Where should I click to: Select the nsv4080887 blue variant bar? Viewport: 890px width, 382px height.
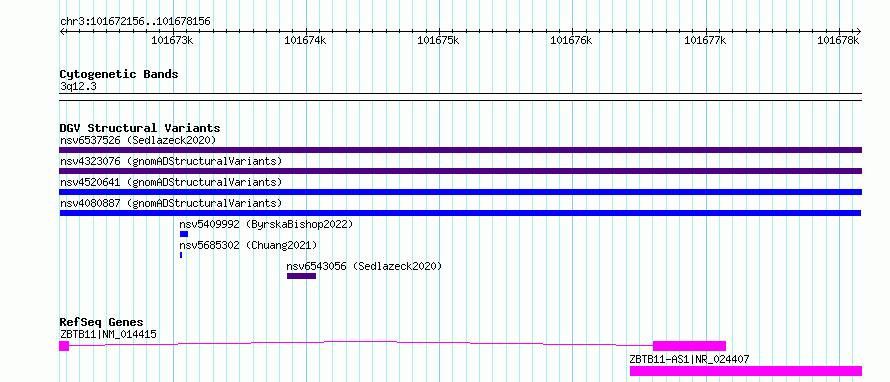click(460, 213)
